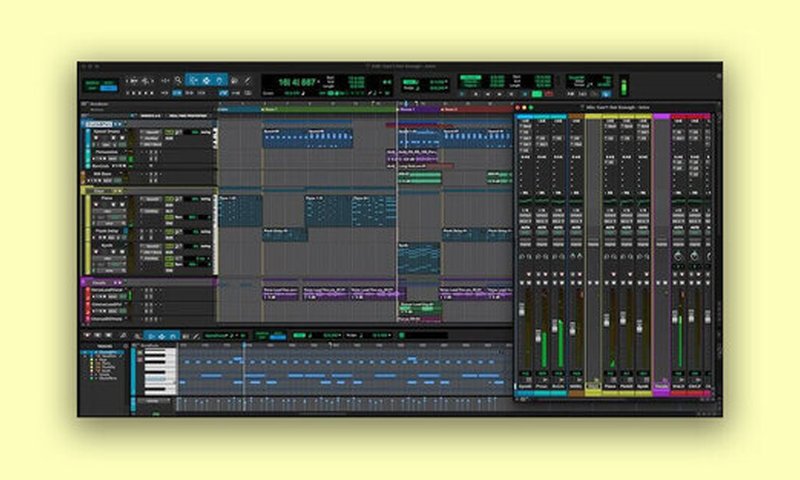Click the Piano track name button

(108, 198)
